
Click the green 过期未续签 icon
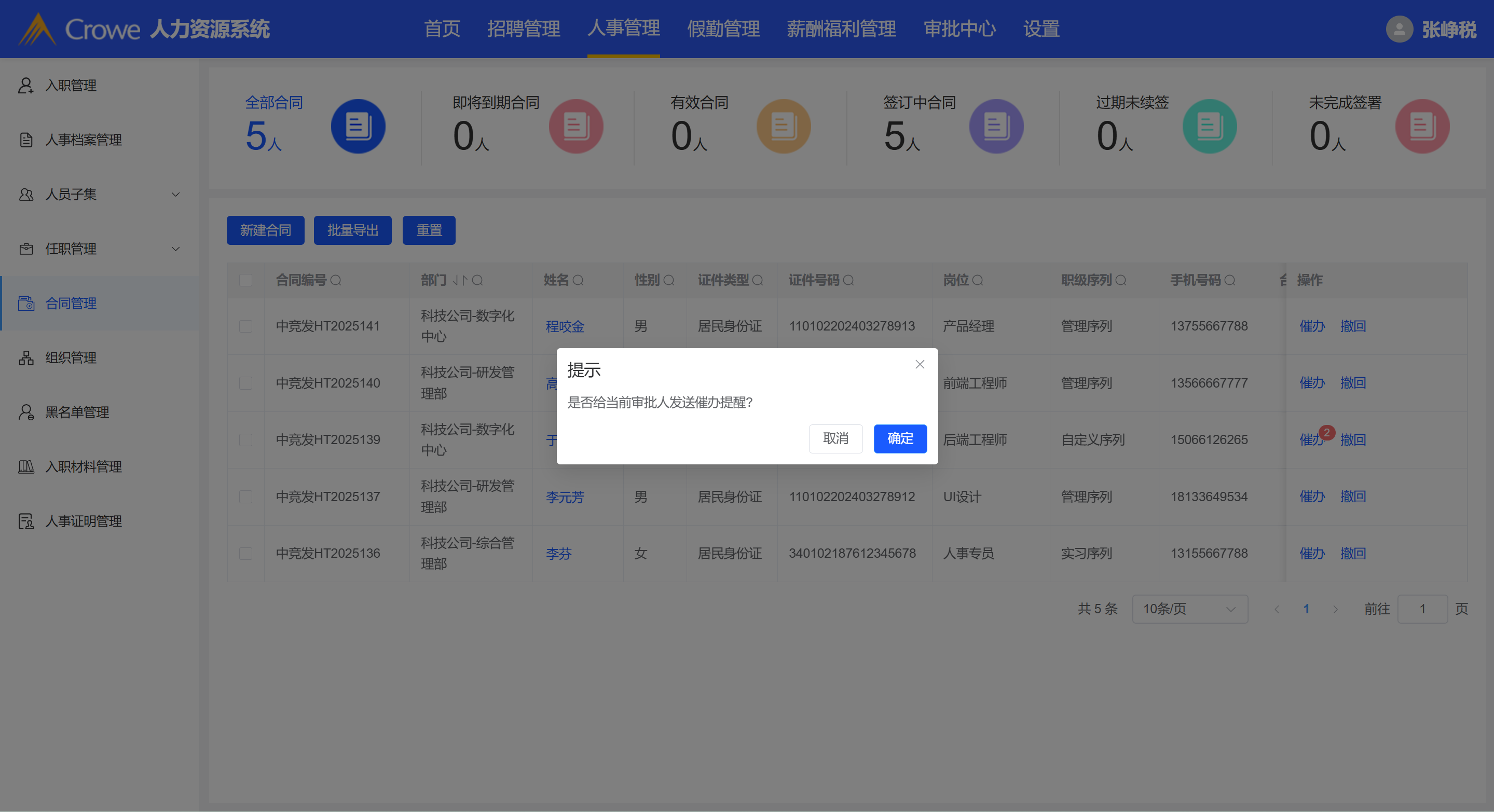pos(1209,127)
